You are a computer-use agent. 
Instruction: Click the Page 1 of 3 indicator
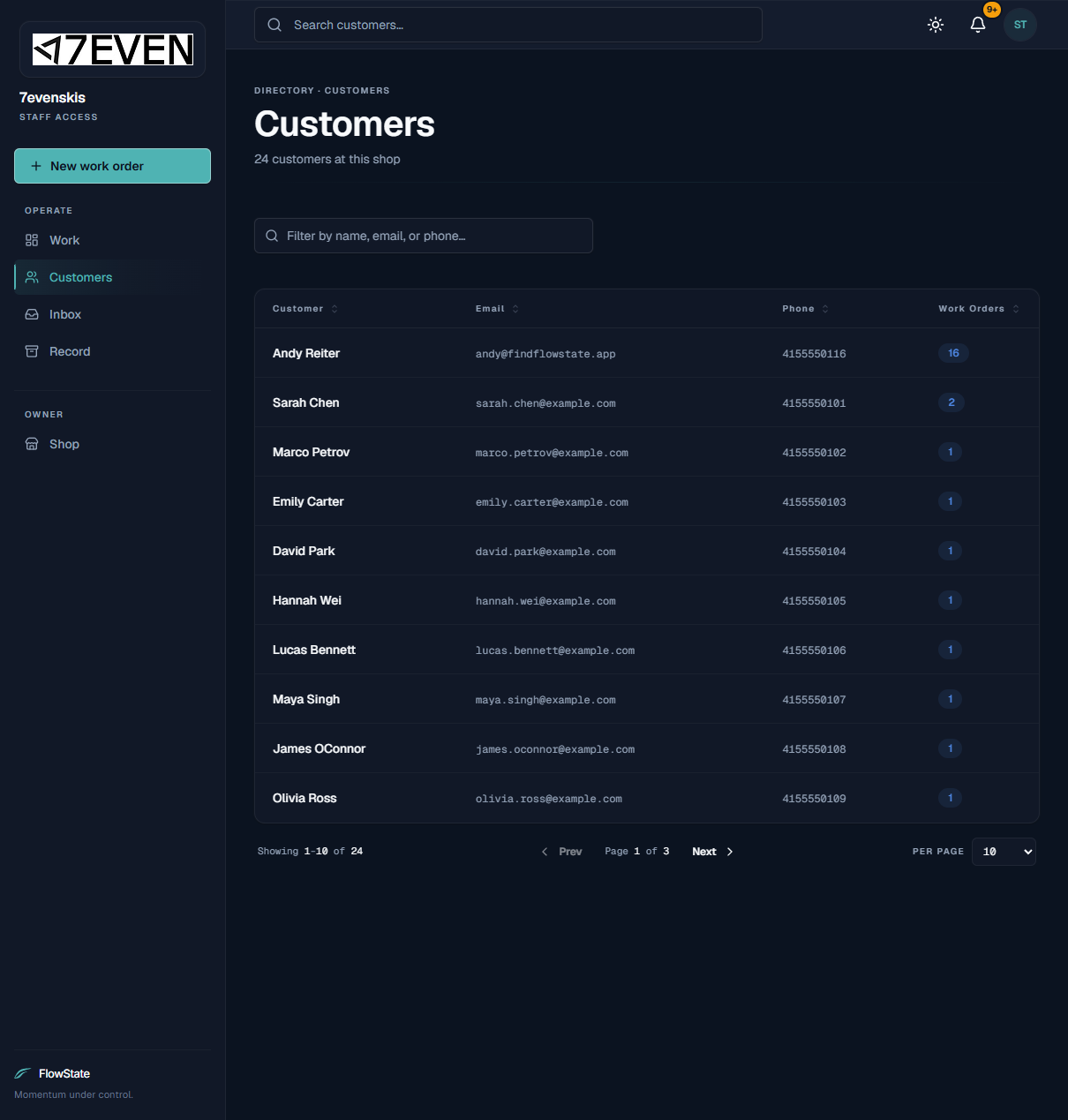(637, 852)
